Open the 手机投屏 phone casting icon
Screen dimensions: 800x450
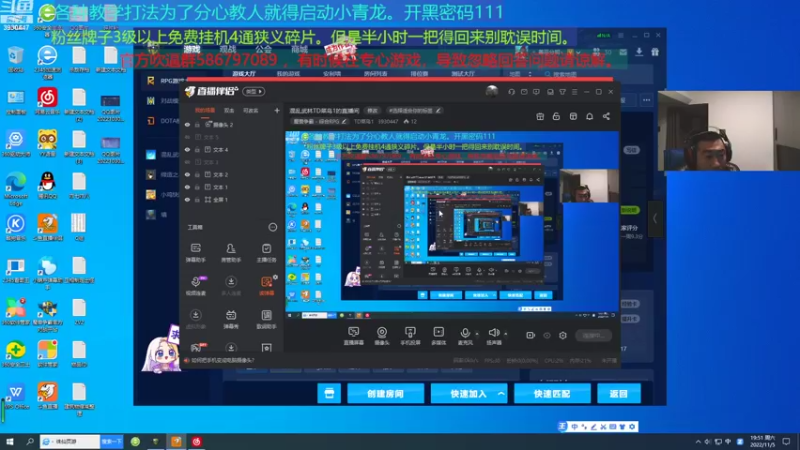(x=410, y=333)
